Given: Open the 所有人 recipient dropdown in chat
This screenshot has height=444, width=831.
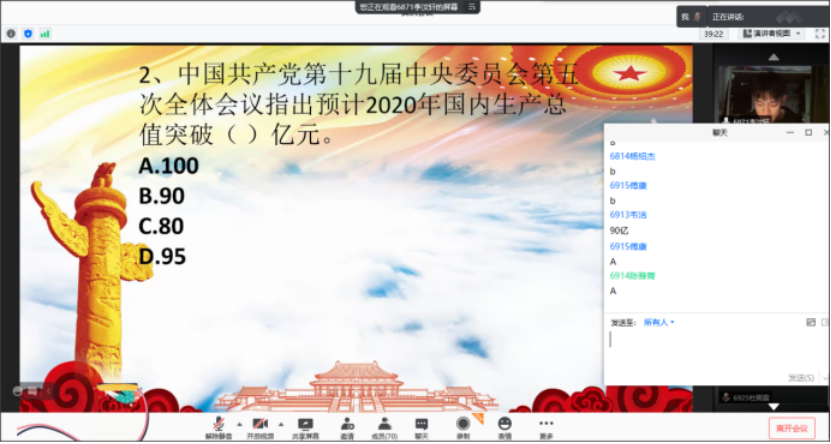Looking at the screenshot, I should 659,322.
